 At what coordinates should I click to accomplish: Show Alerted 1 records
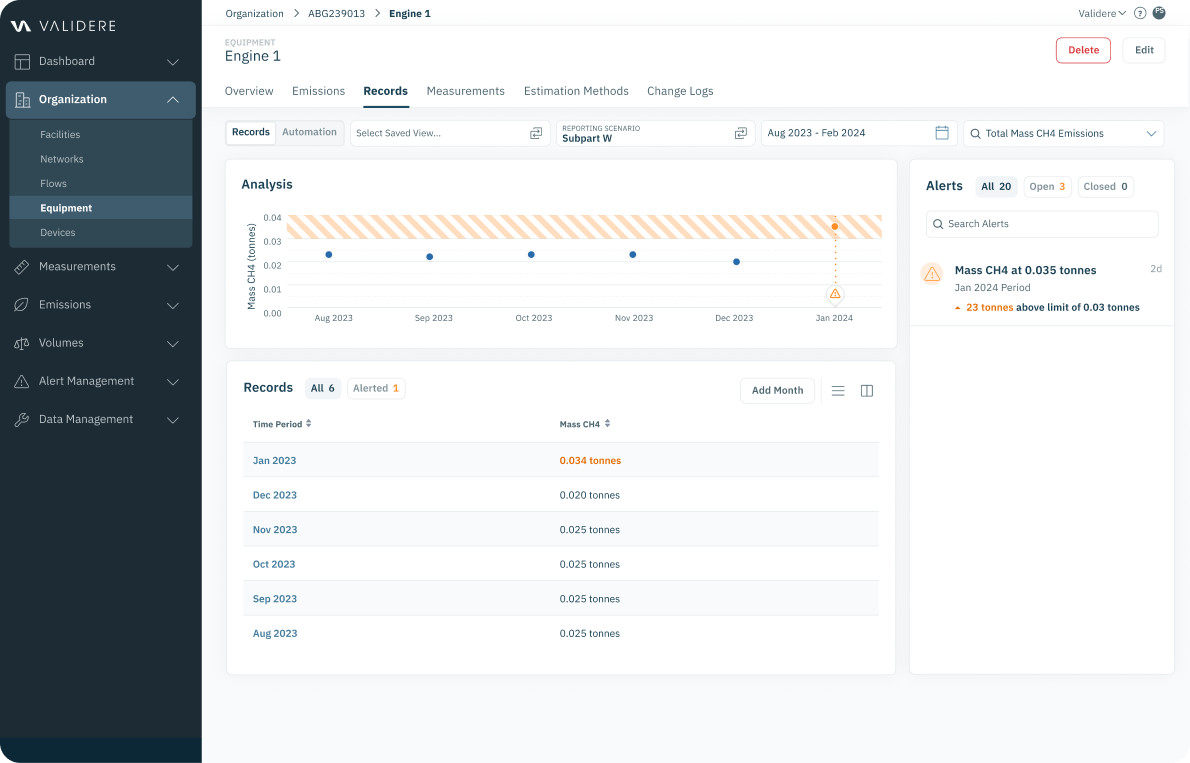(x=376, y=388)
